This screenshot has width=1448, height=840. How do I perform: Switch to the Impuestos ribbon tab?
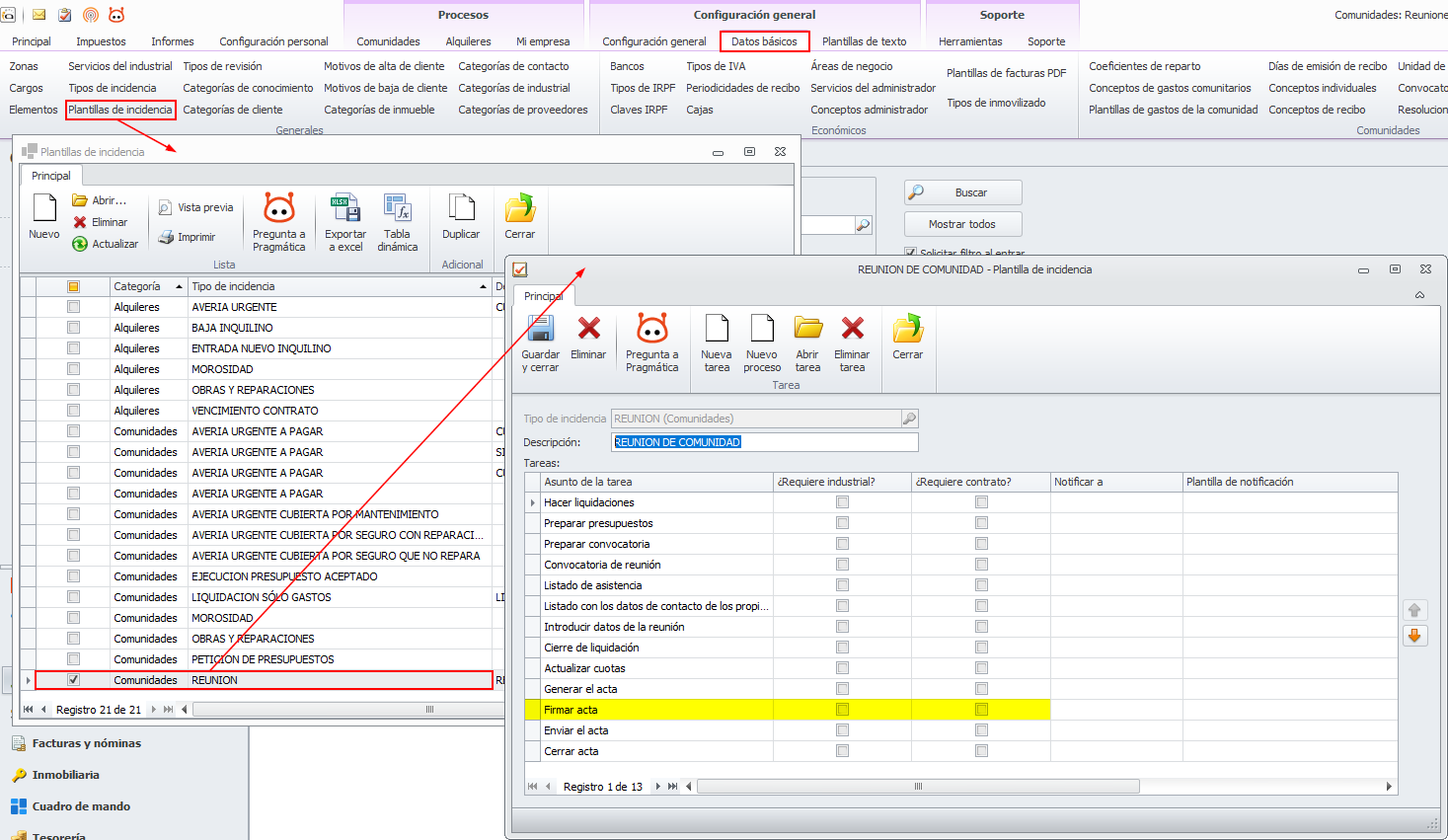(101, 41)
